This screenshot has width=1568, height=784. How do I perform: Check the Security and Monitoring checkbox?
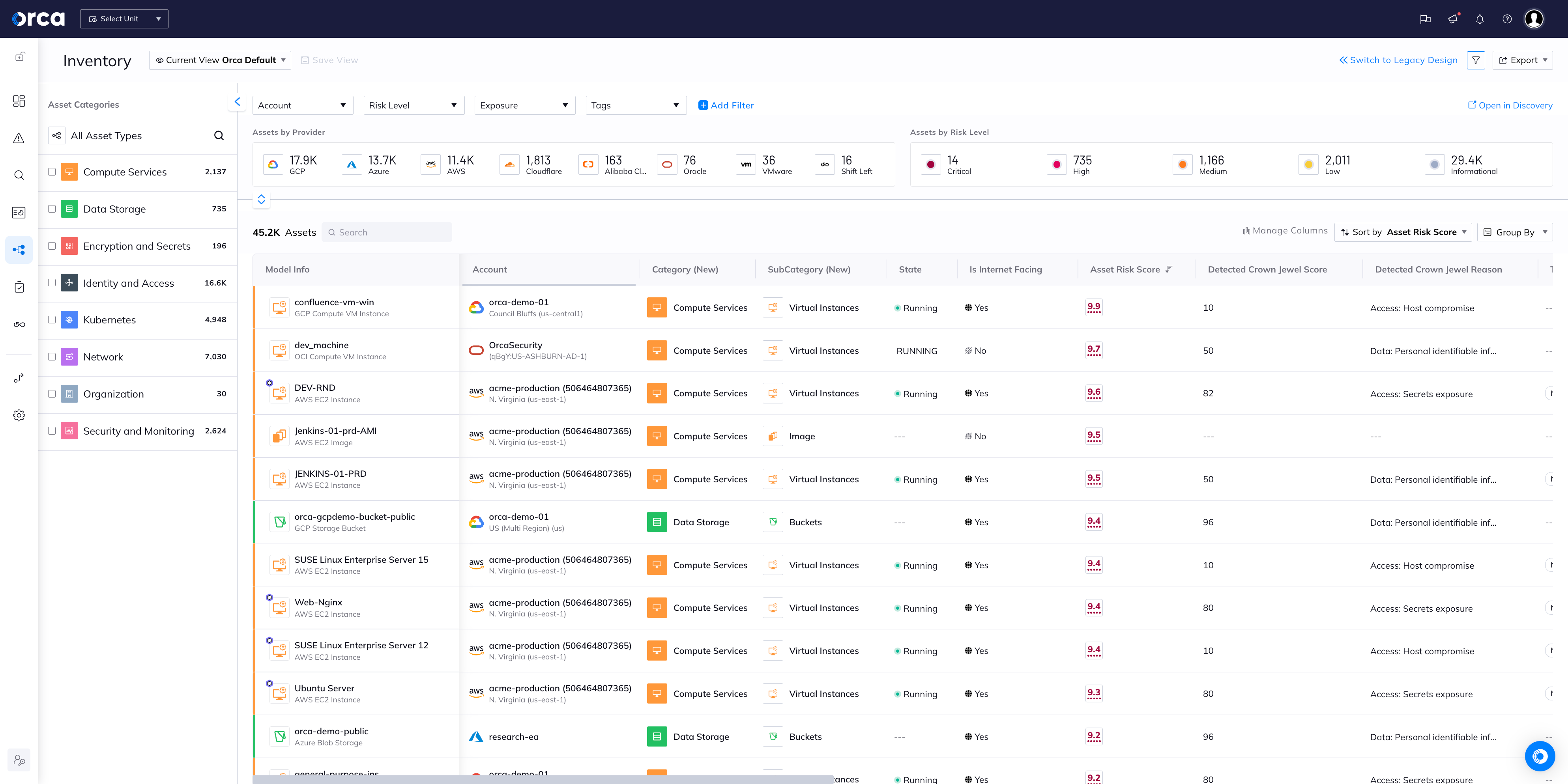(x=52, y=431)
